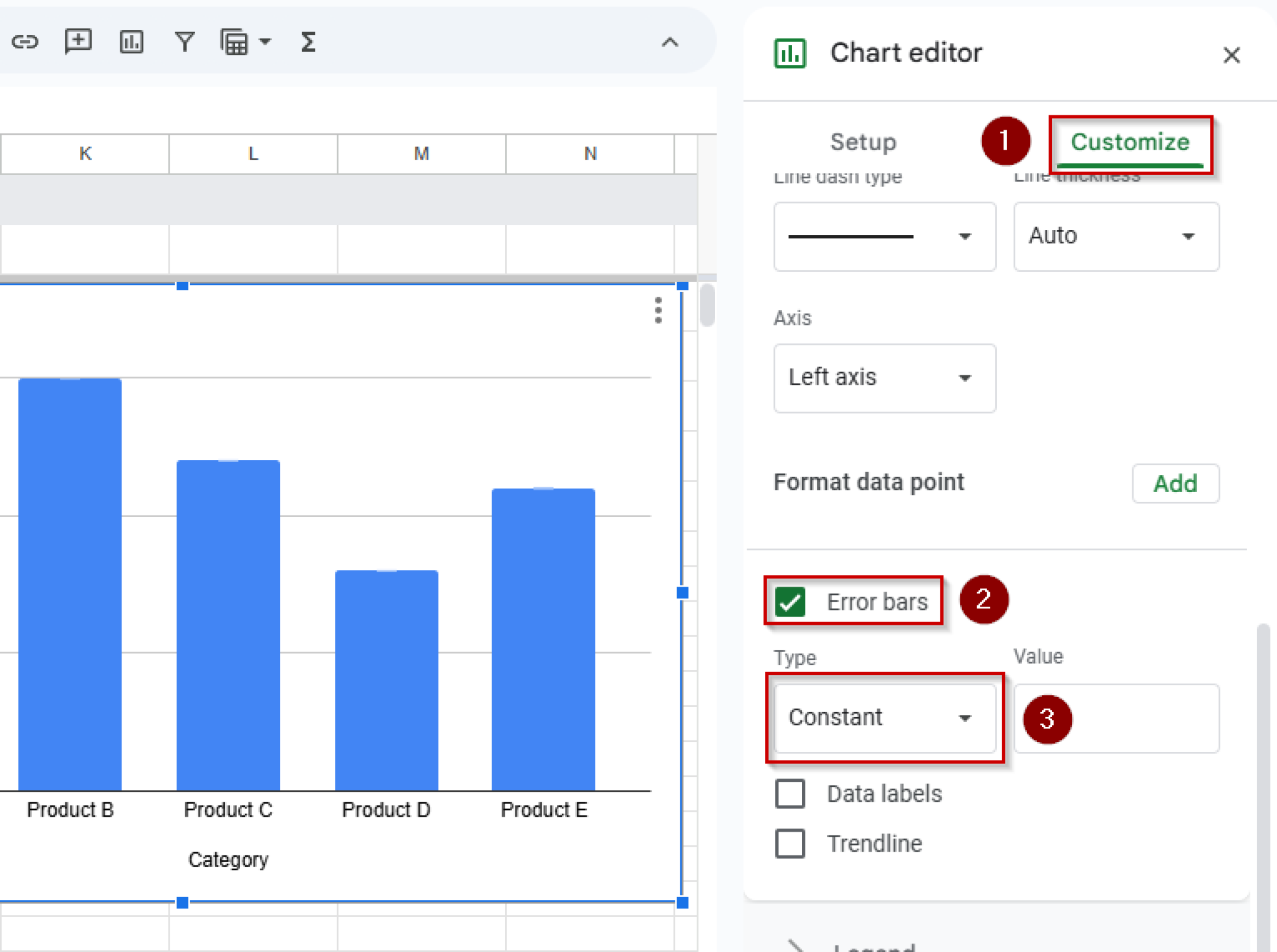Enable Data labels for the chart
Image resolution: width=1277 pixels, height=952 pixels.
tap(789, 794)
